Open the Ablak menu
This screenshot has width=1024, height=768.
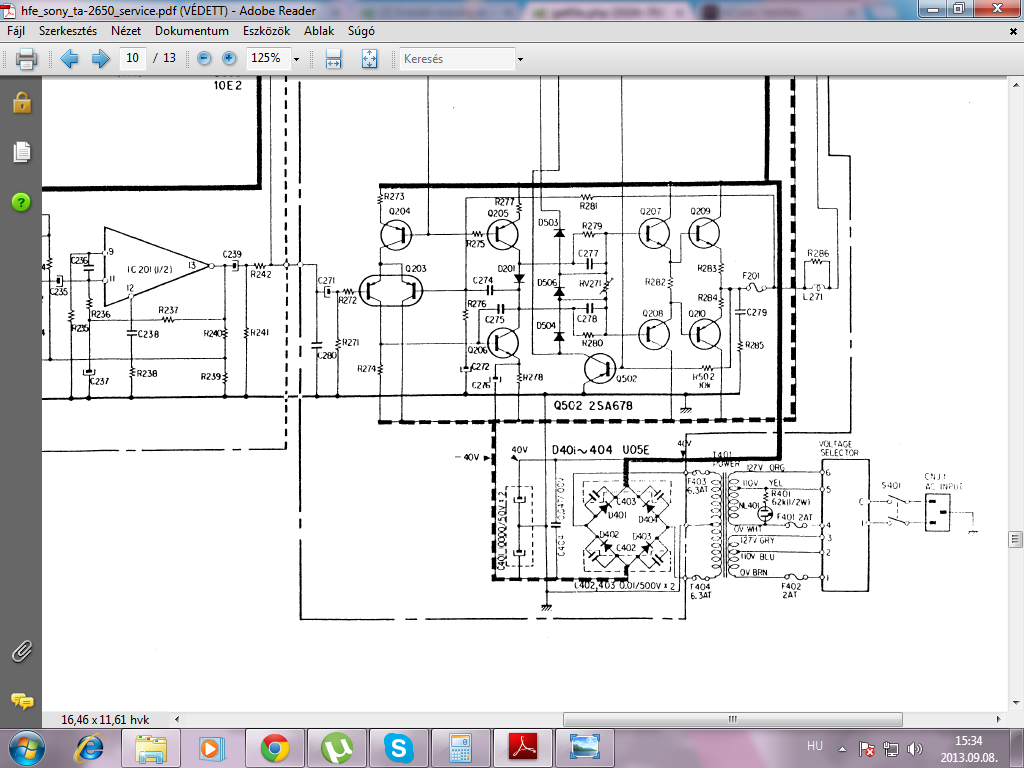coord(319,31)
